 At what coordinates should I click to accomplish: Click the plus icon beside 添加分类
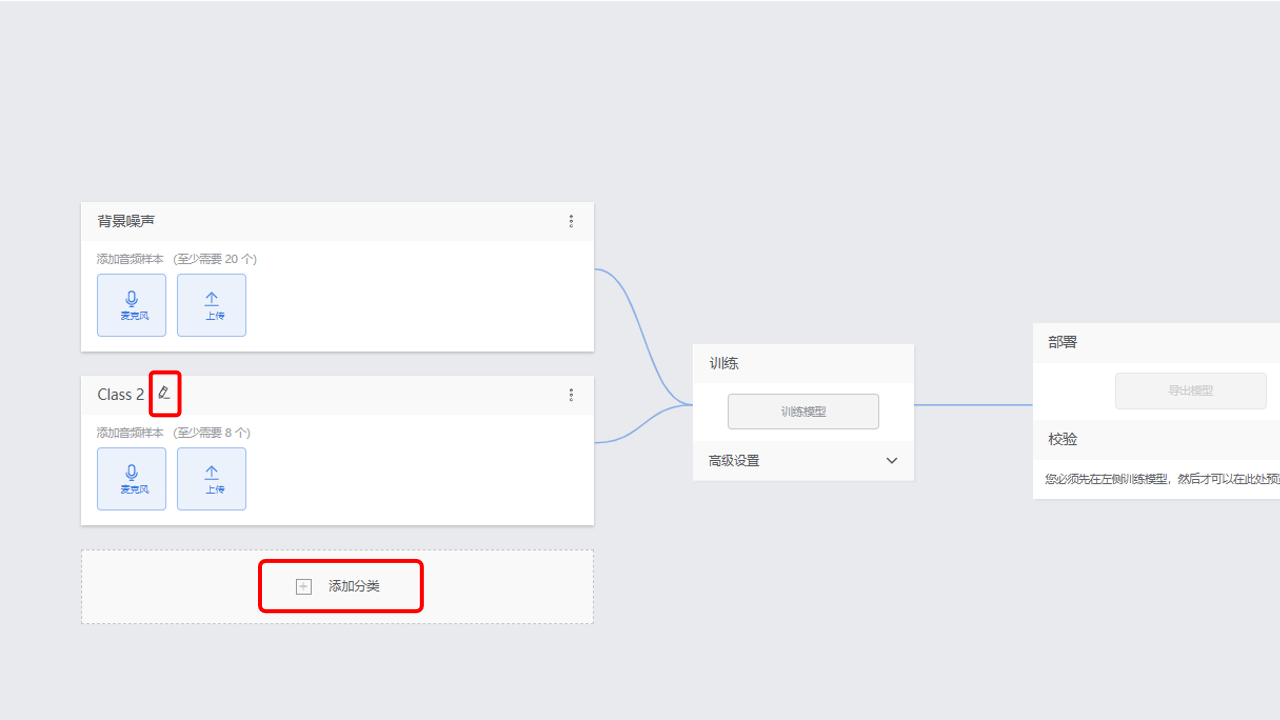click(304, 587)
